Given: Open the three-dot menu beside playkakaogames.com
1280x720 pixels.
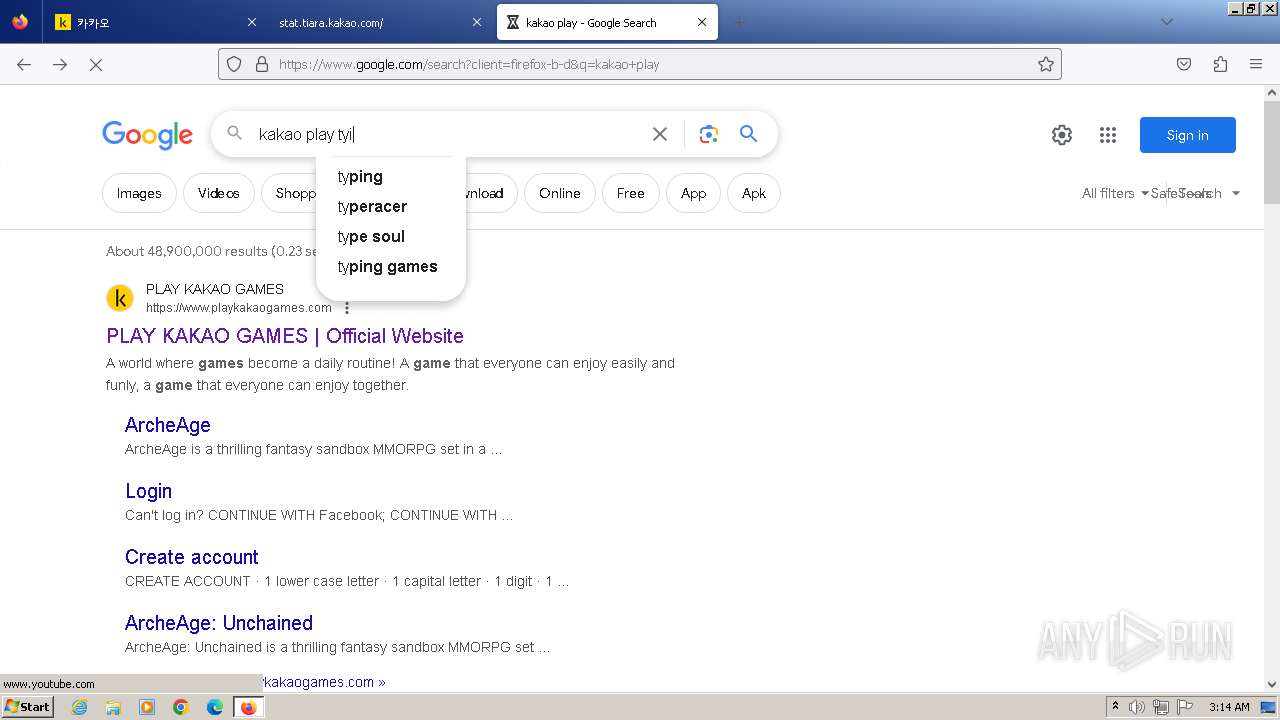Looking at the screenshot, I should pyautogui.click(x=347, y=308).
